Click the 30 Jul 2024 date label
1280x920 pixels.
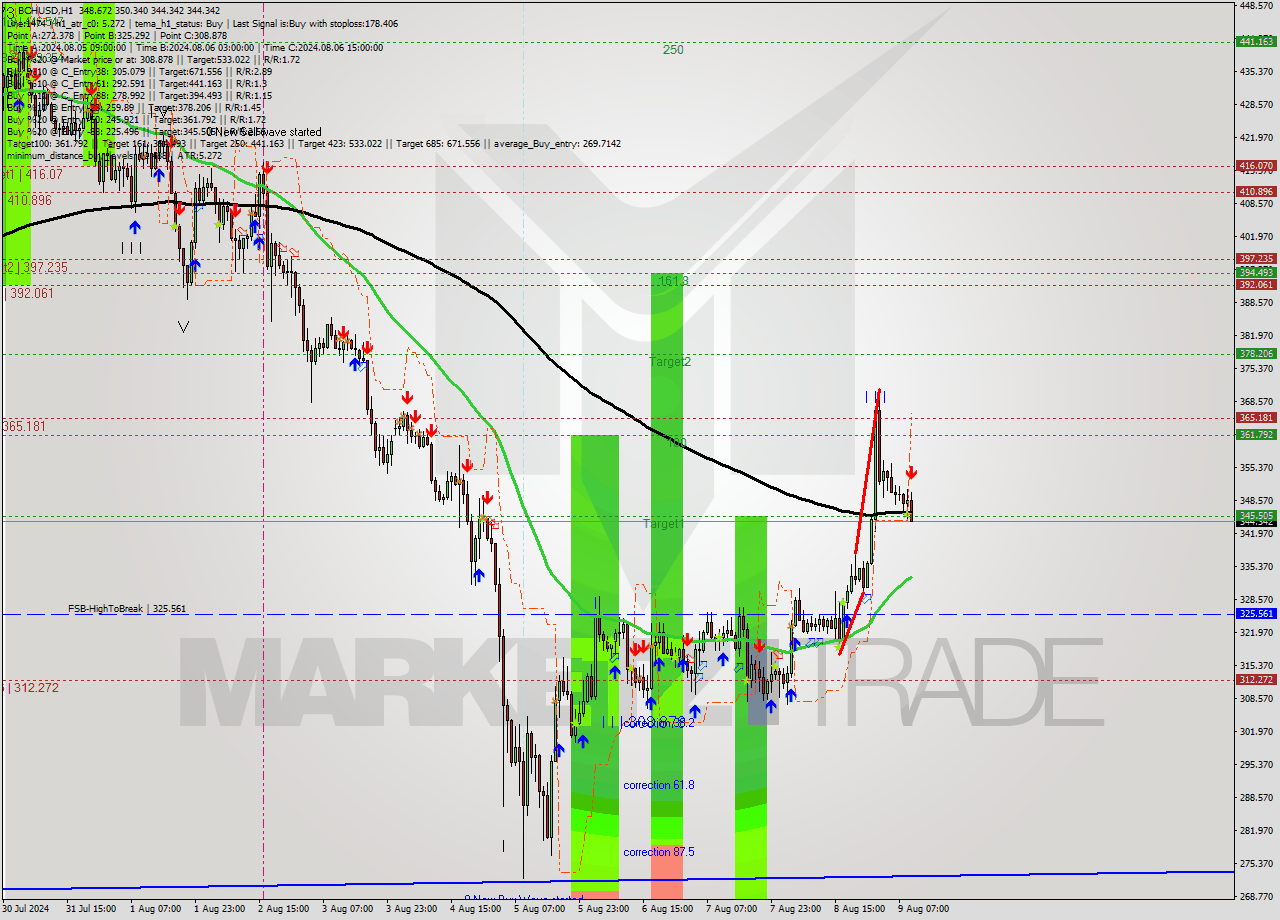(x=25, y=909)
